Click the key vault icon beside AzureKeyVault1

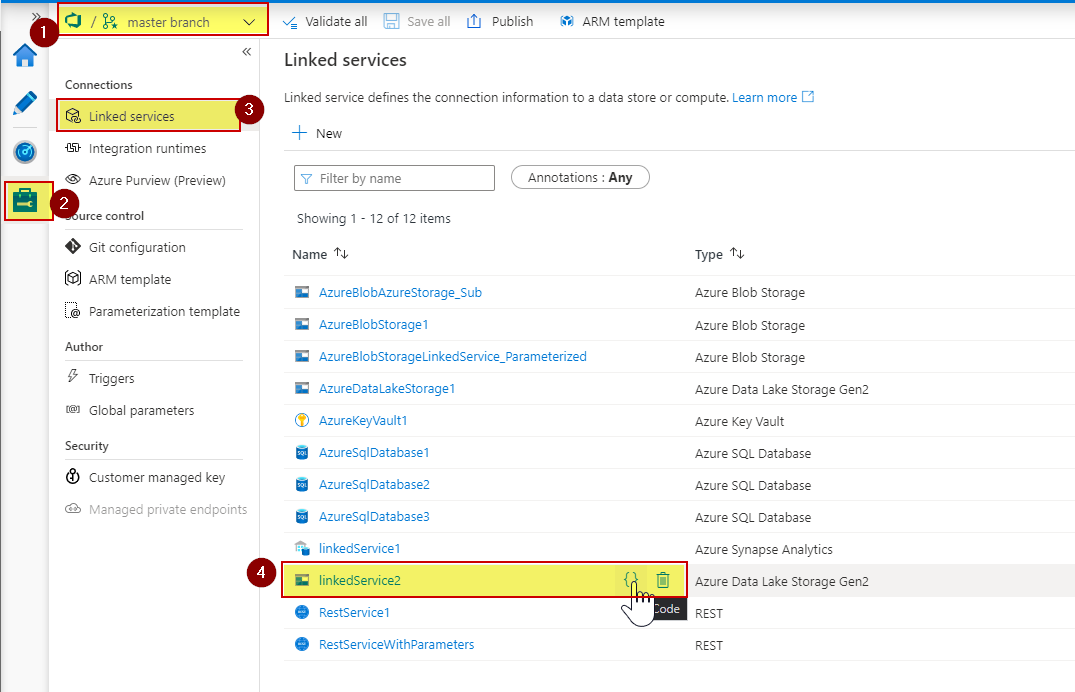[302, 420]
